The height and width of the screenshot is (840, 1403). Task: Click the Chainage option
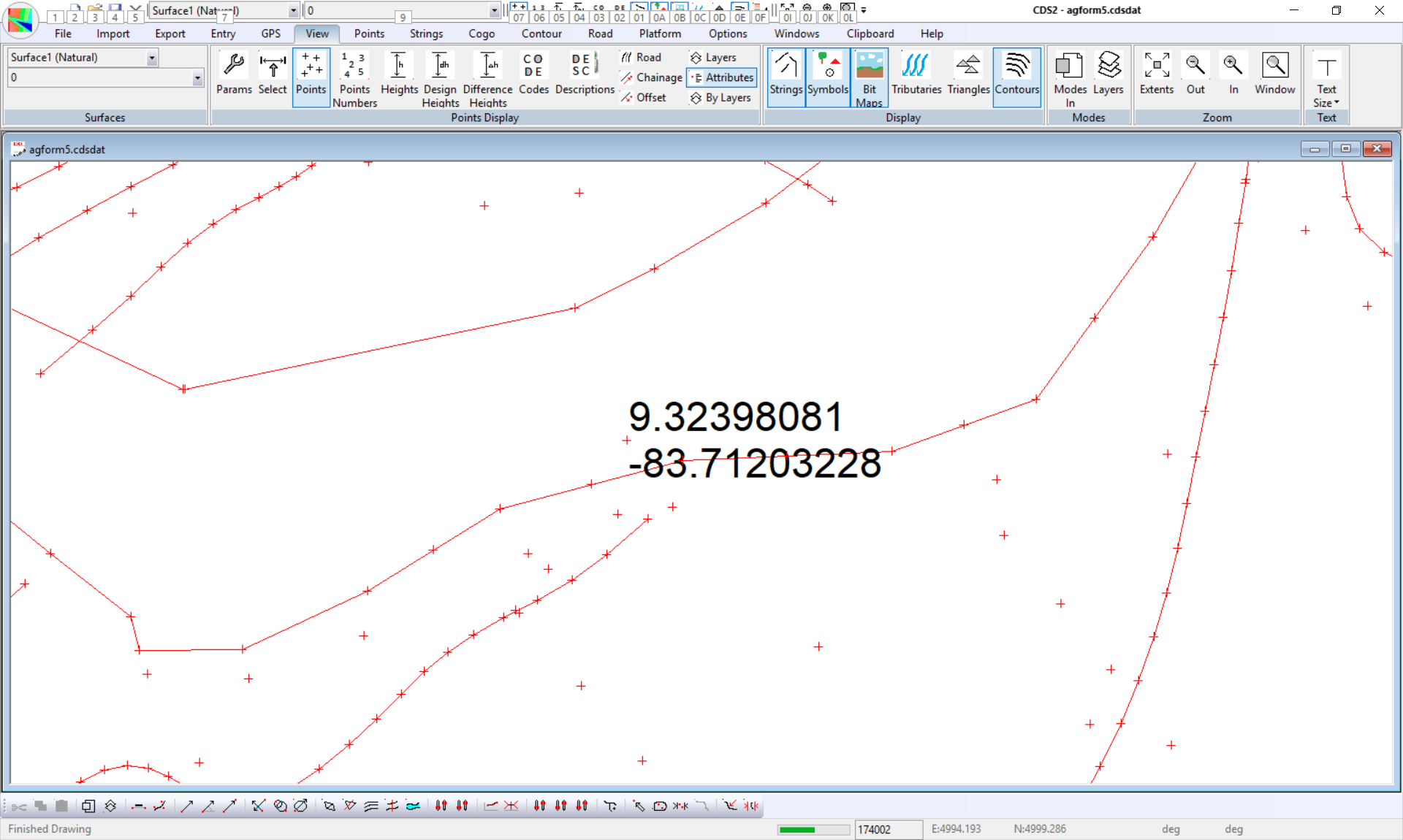click(x=651, y=77)
